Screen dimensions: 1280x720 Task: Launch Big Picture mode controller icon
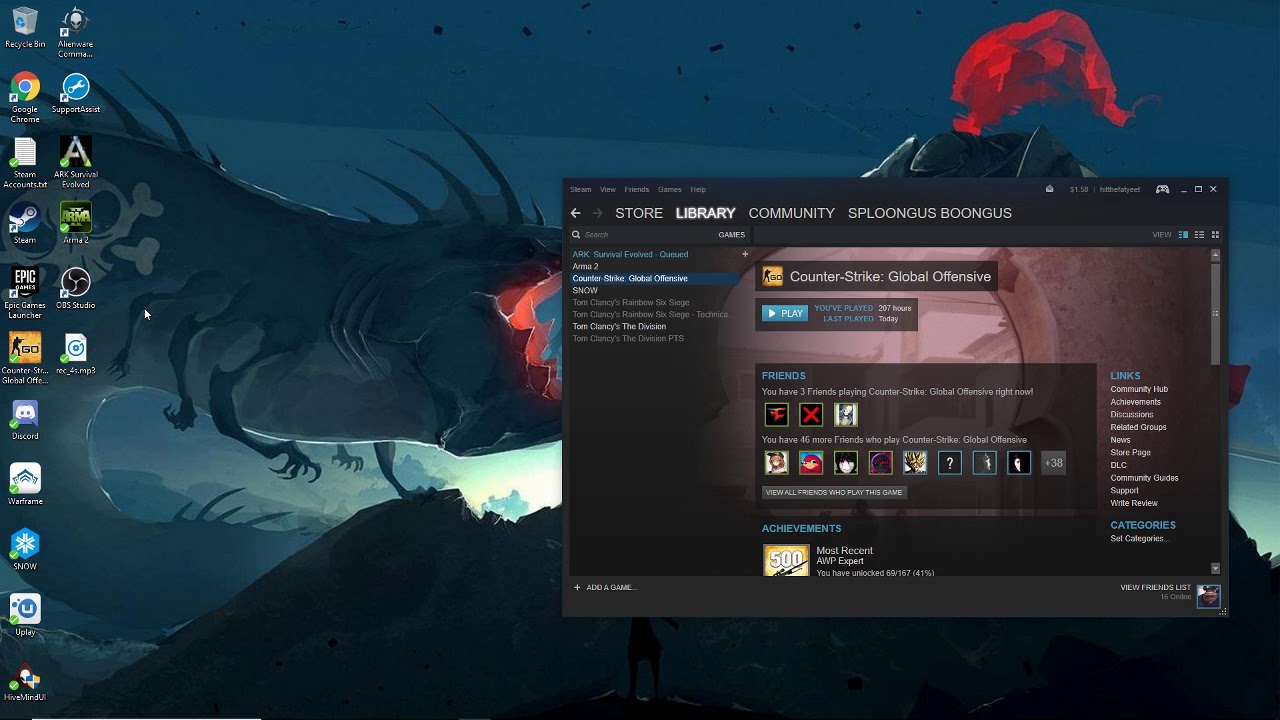click(1163, 189)
